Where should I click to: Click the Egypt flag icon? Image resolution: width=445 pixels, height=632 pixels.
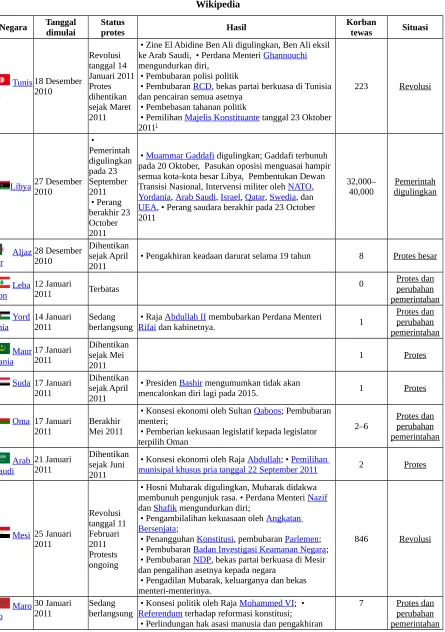(x=5, y=532)
